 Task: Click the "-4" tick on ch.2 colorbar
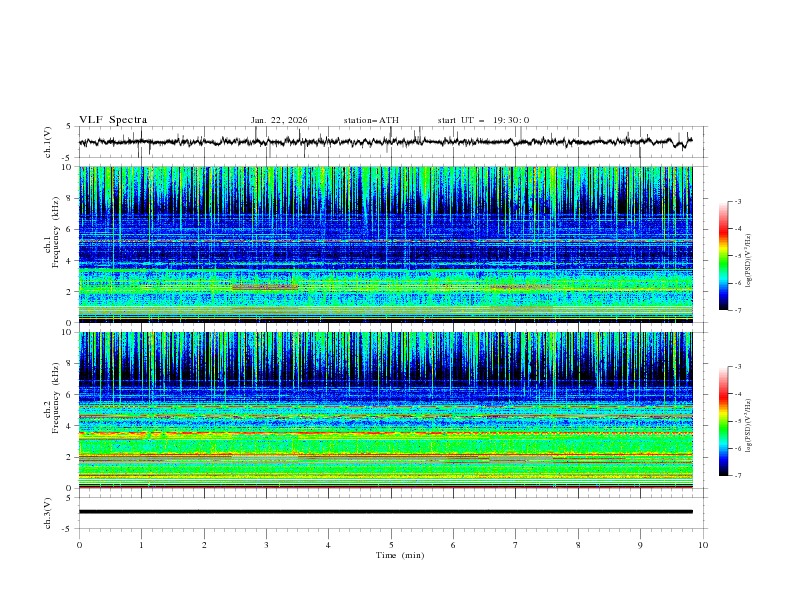click(737, 394)
